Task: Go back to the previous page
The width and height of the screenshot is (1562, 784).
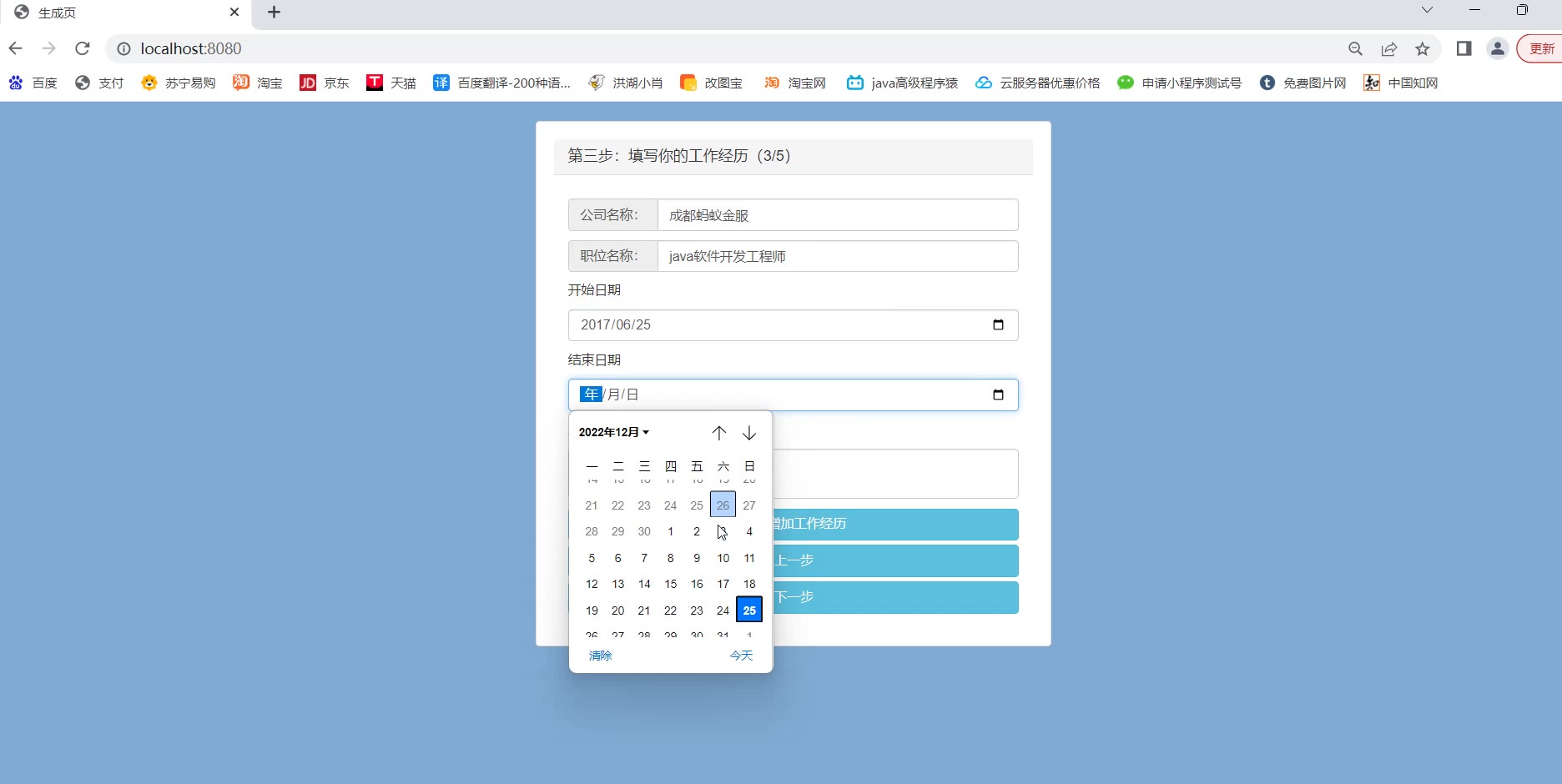Action: [x=15, y=48]
